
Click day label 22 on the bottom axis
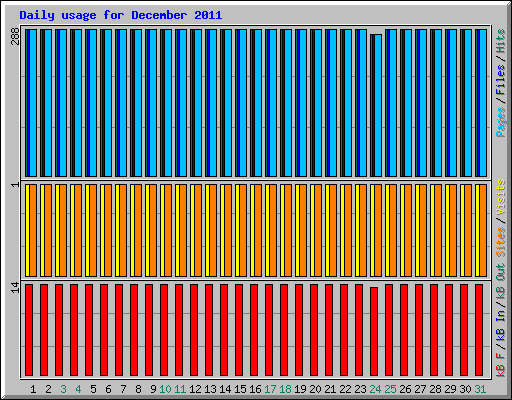pyautogui.click(x=345, y=389)
